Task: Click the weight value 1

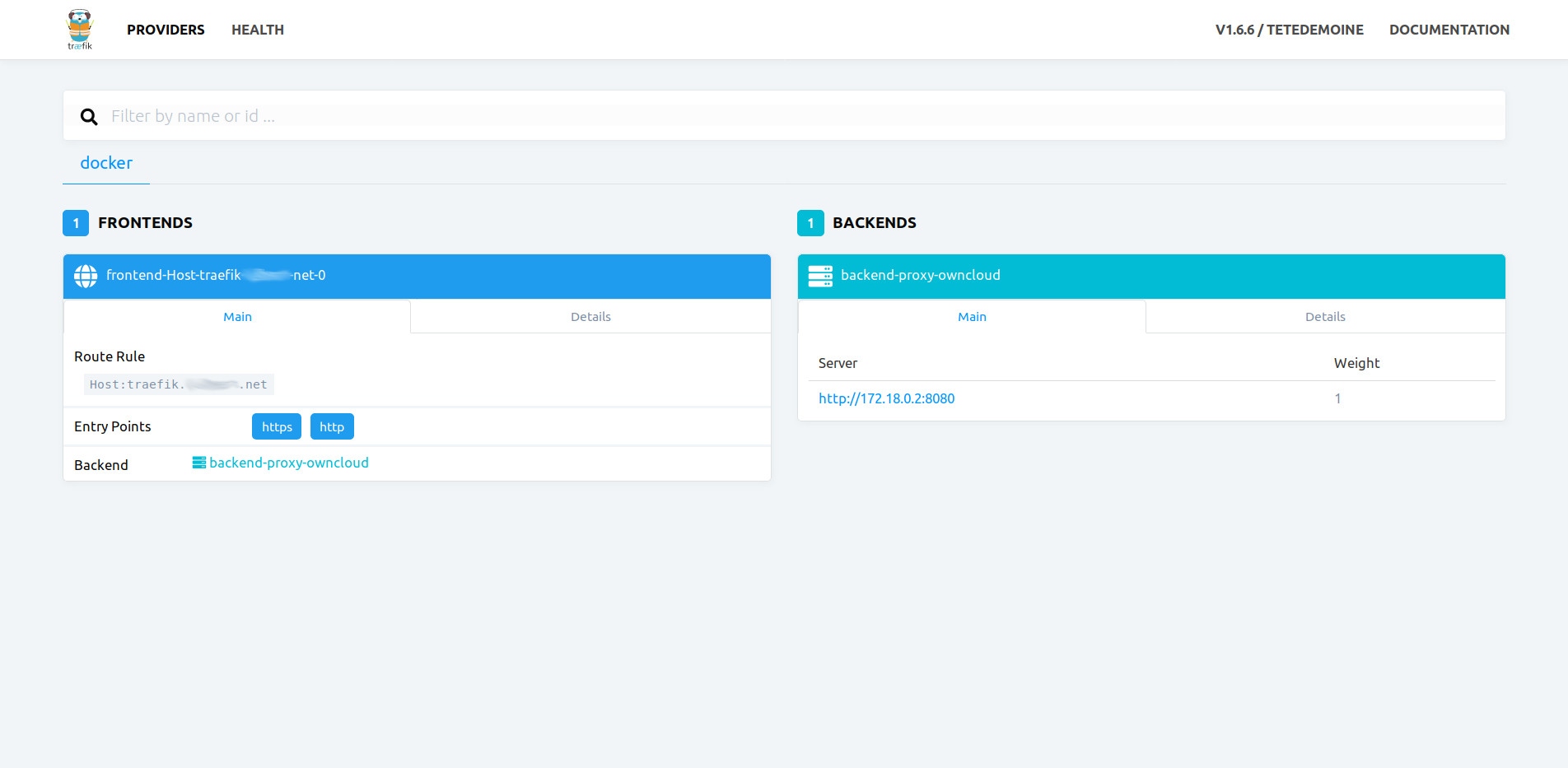Action: 1337,398
